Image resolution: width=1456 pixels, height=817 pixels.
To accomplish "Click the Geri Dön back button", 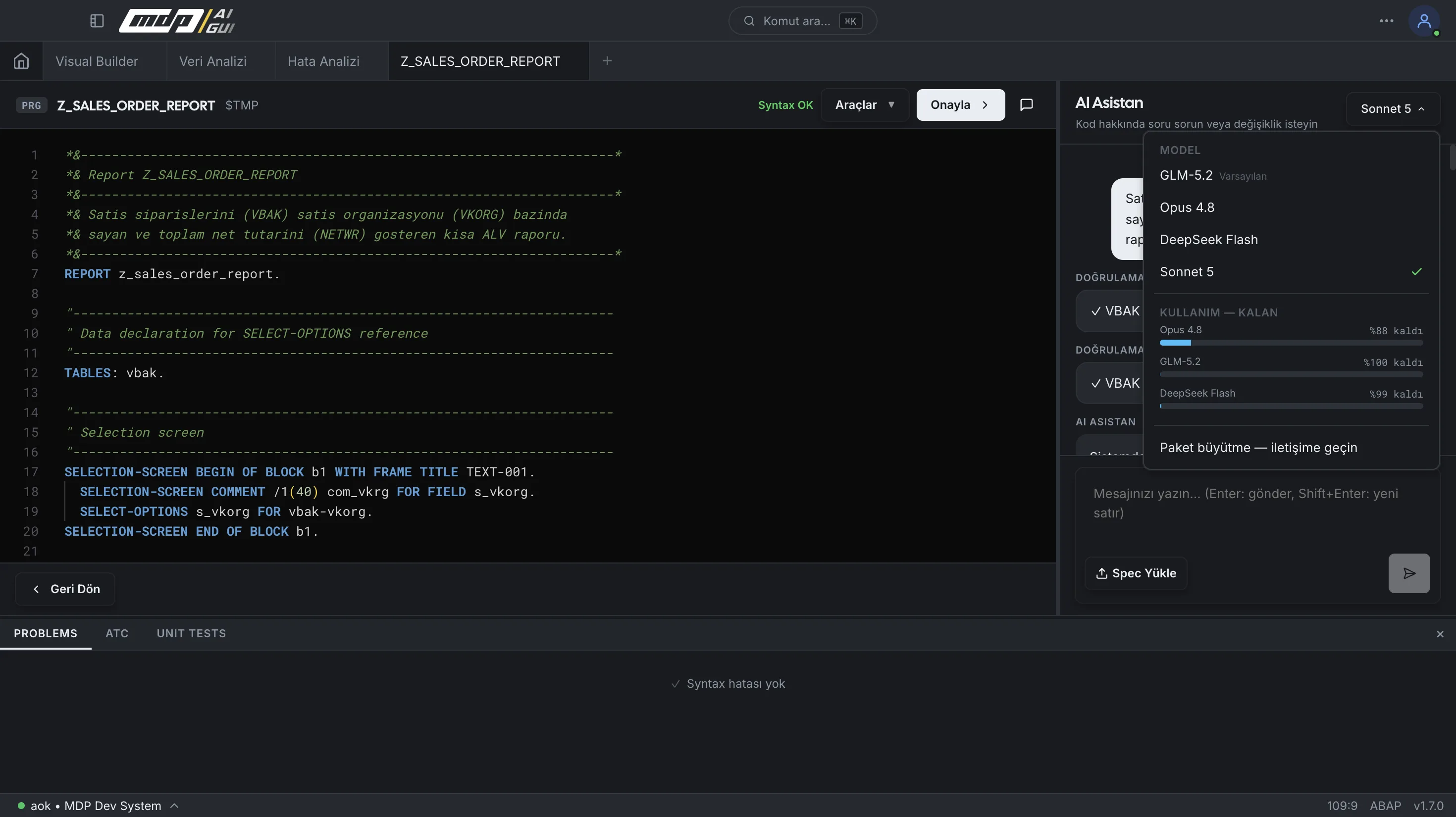I will click(65, 589).
